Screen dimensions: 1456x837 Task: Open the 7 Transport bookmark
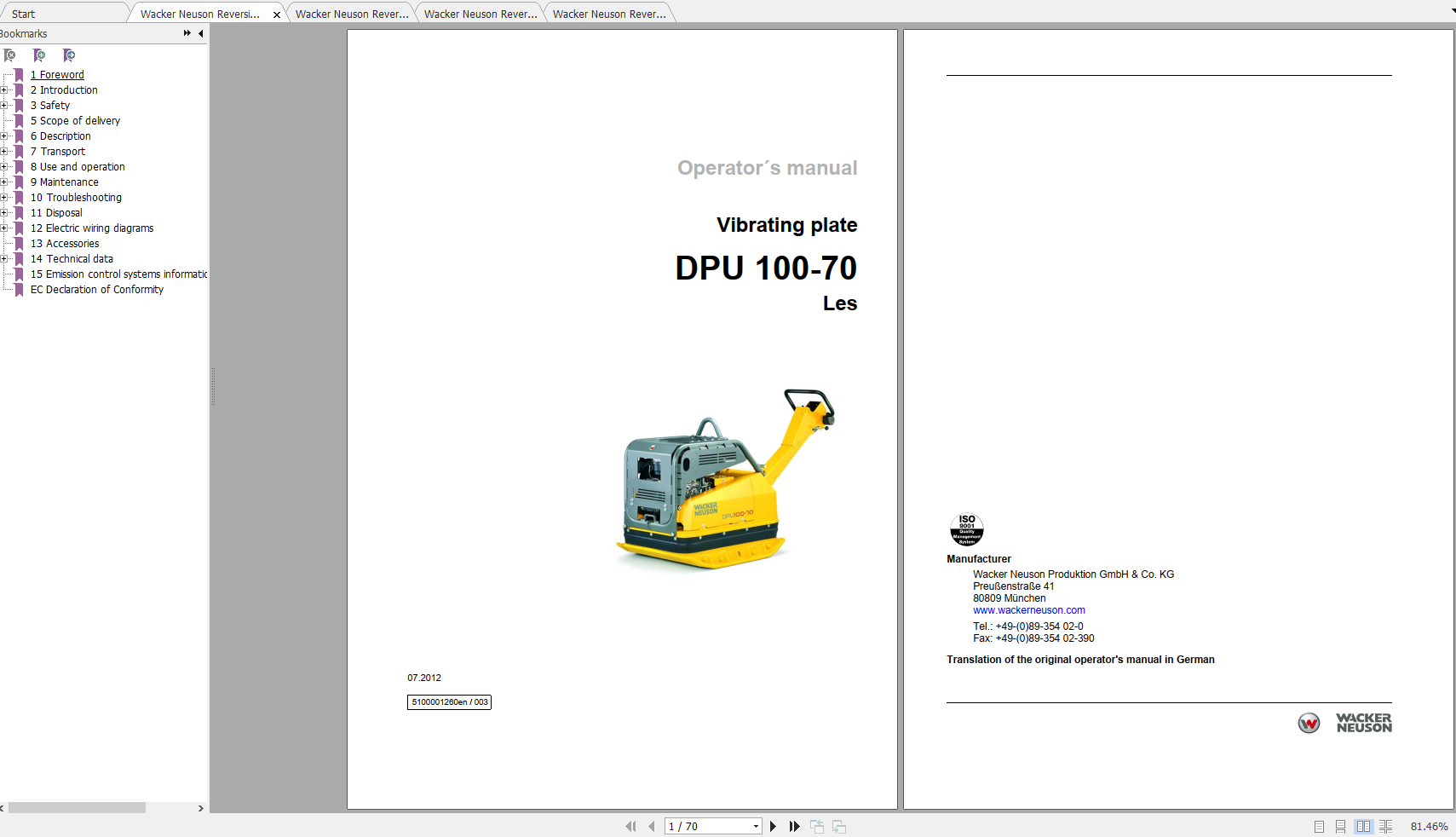pyautogui.click(x=58, y=152)
